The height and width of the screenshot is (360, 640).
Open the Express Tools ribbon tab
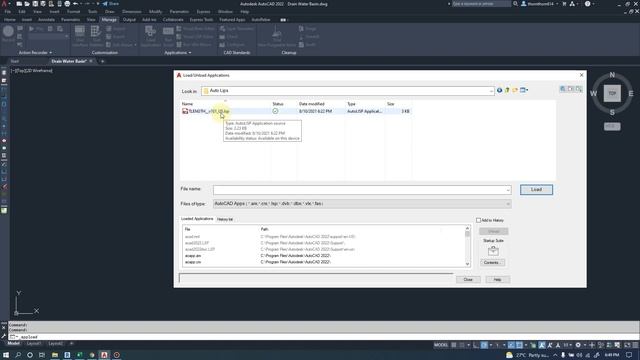click(201, 20)
